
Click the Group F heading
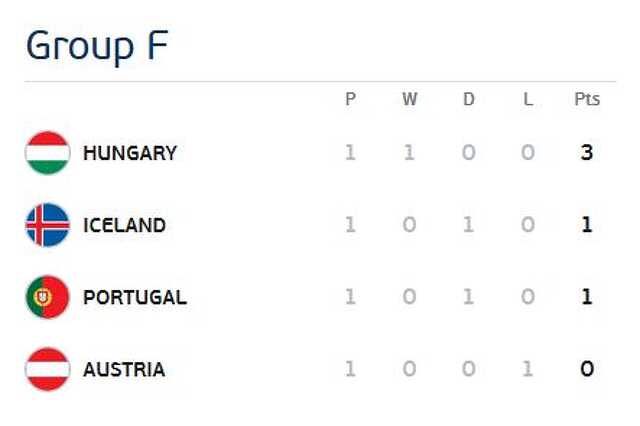click(x=97, y=47)
